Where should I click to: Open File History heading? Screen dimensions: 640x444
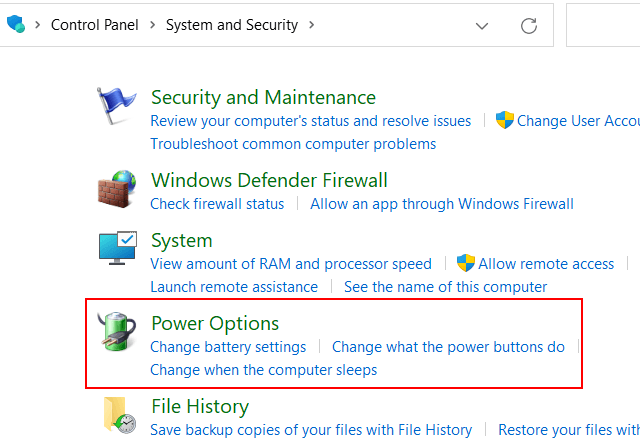pyautogui.click(x=200, y=406)
